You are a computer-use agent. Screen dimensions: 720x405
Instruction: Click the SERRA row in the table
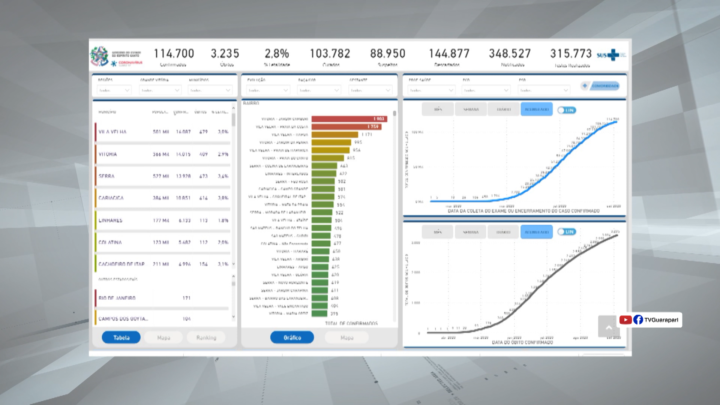point(162,176)
